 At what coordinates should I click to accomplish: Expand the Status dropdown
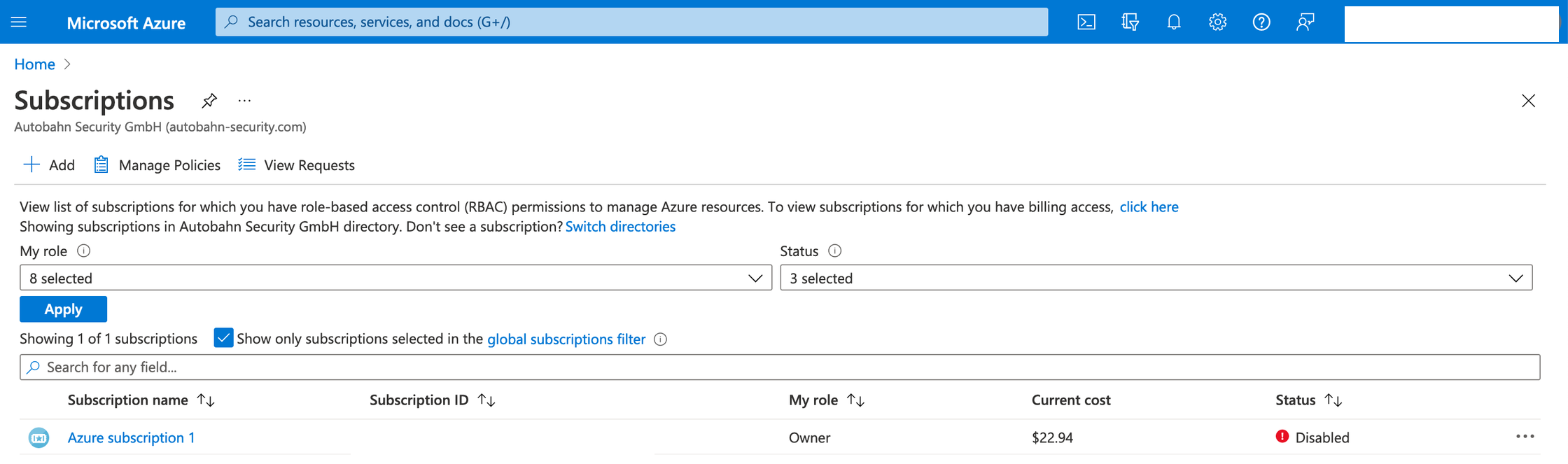1156,278
